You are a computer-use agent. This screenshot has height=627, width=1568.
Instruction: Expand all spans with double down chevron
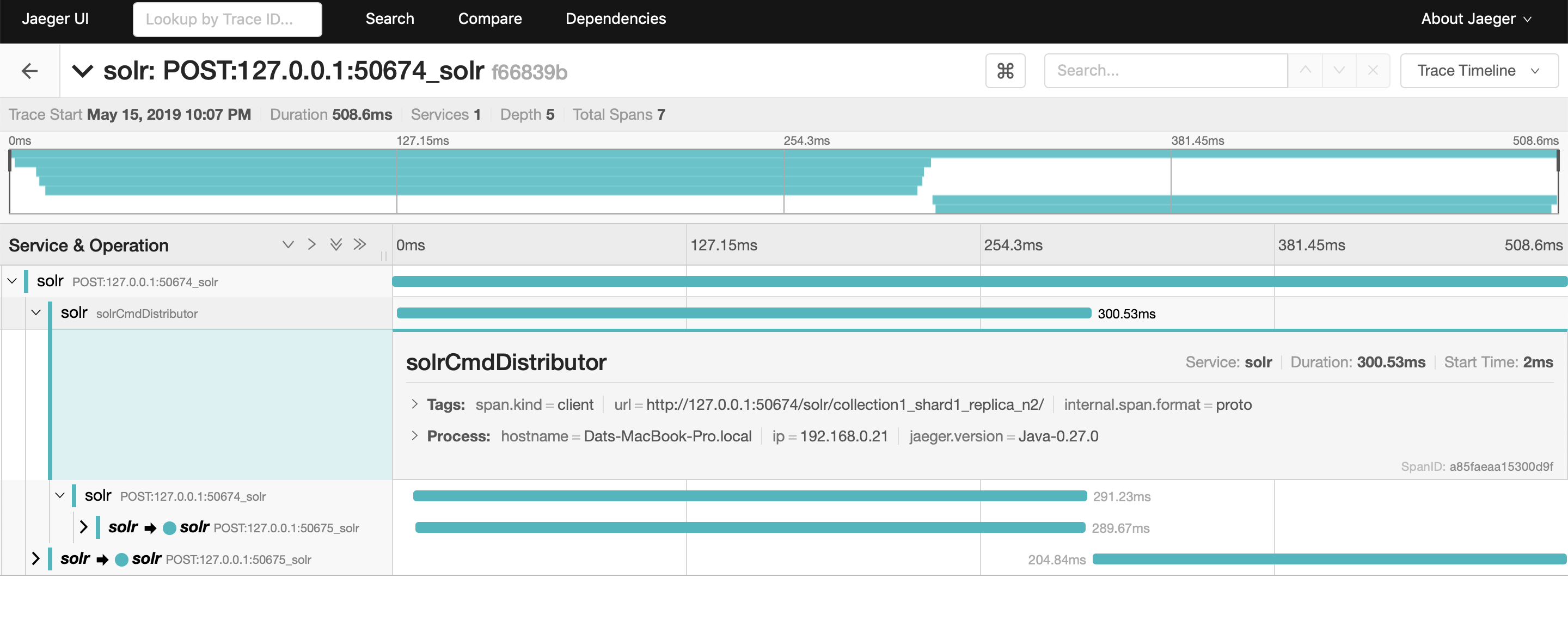pyautogui.click(x=335, y=245)
